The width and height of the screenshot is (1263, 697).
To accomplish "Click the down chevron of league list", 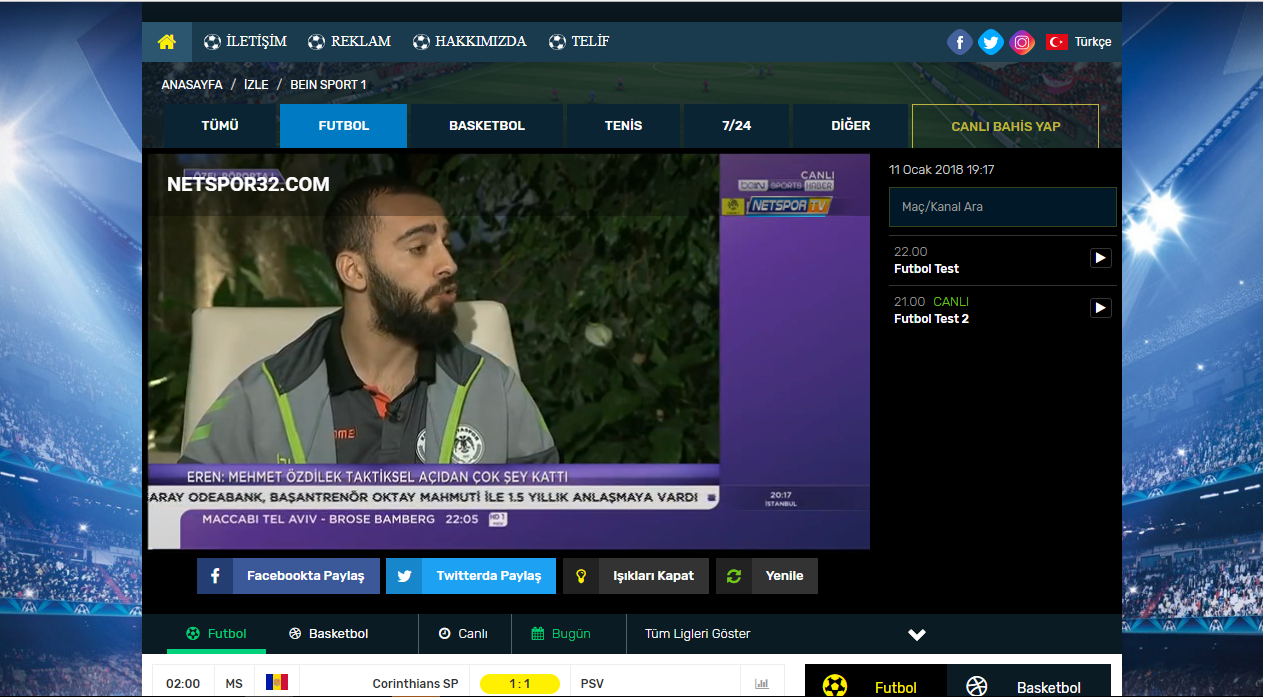I will tap(917, 634).
